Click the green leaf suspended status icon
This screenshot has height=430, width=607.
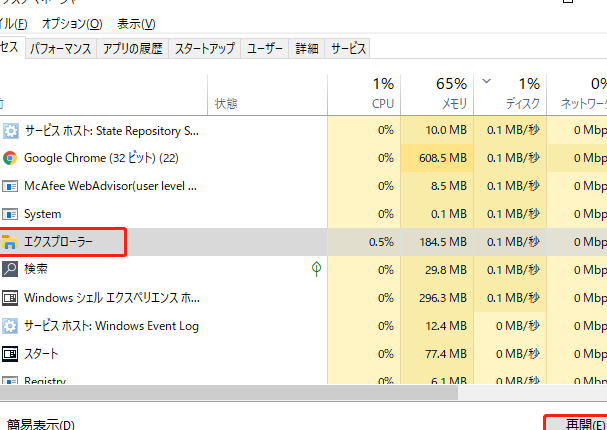click(317, 269)
